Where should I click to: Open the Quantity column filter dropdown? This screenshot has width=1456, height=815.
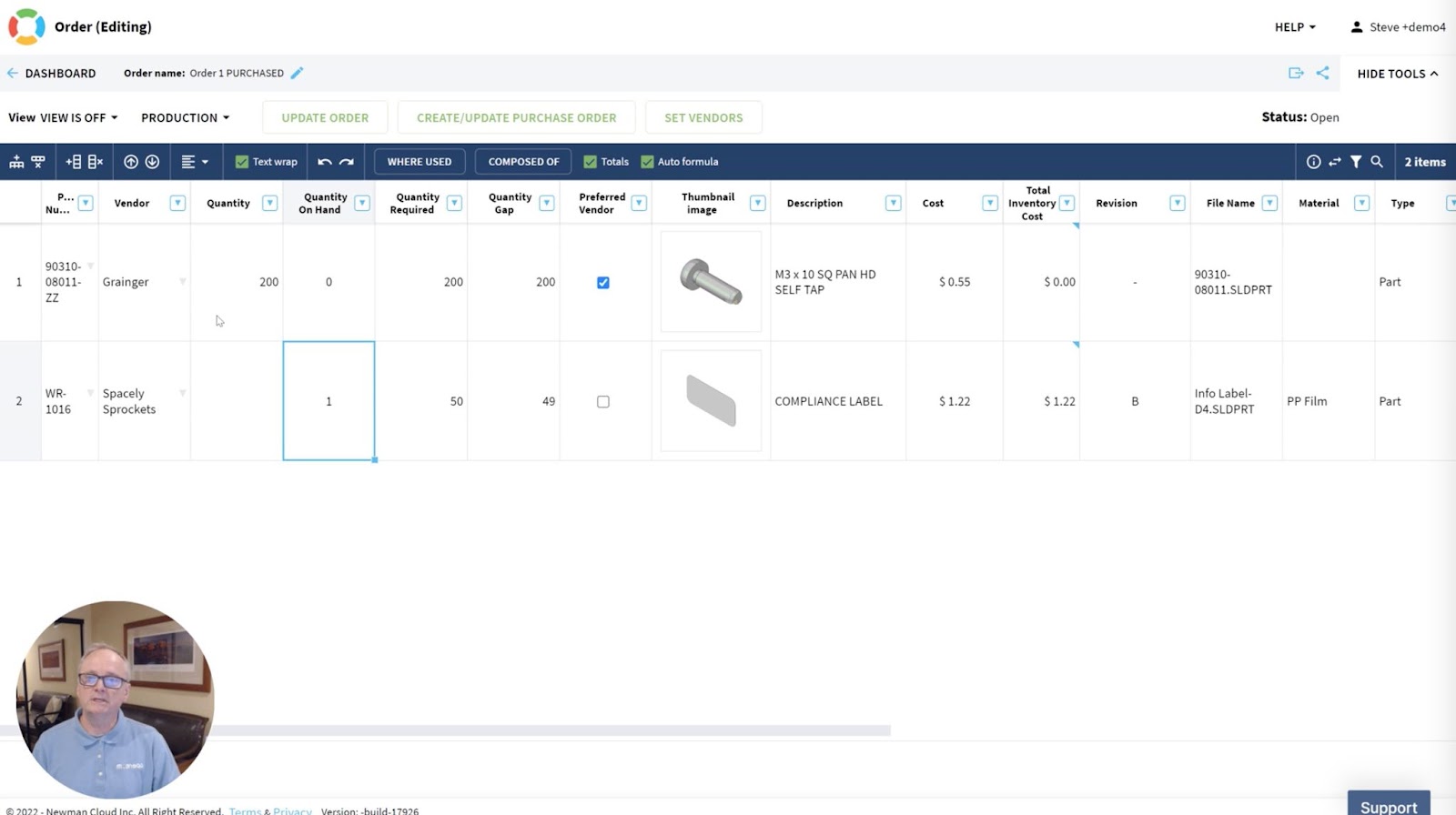point(270,204)
